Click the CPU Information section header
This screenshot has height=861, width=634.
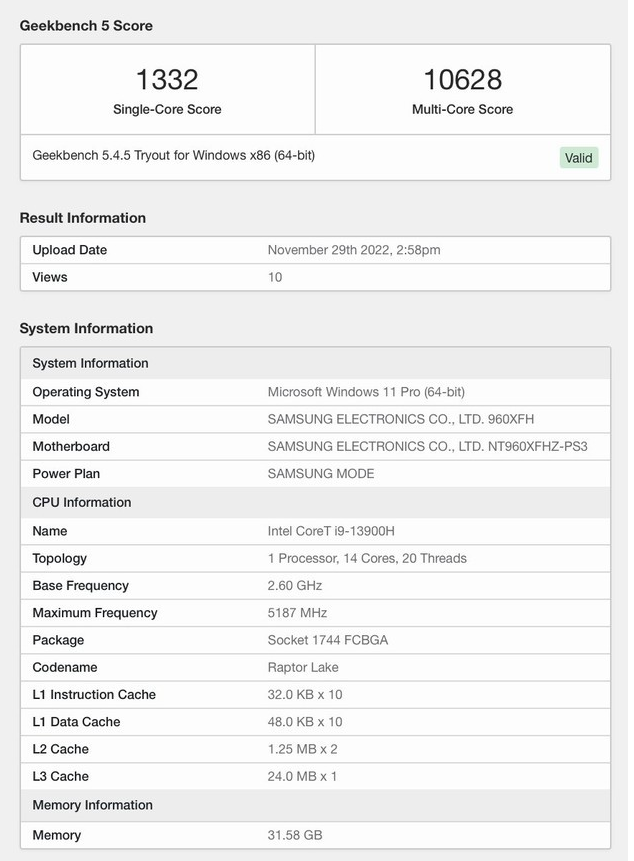82,502
